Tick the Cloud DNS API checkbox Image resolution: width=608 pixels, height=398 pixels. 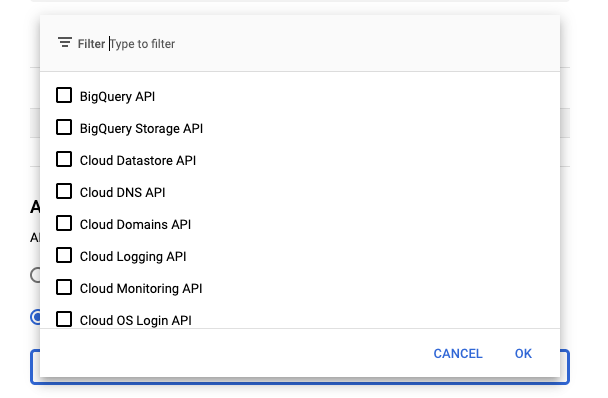(64, 191)
